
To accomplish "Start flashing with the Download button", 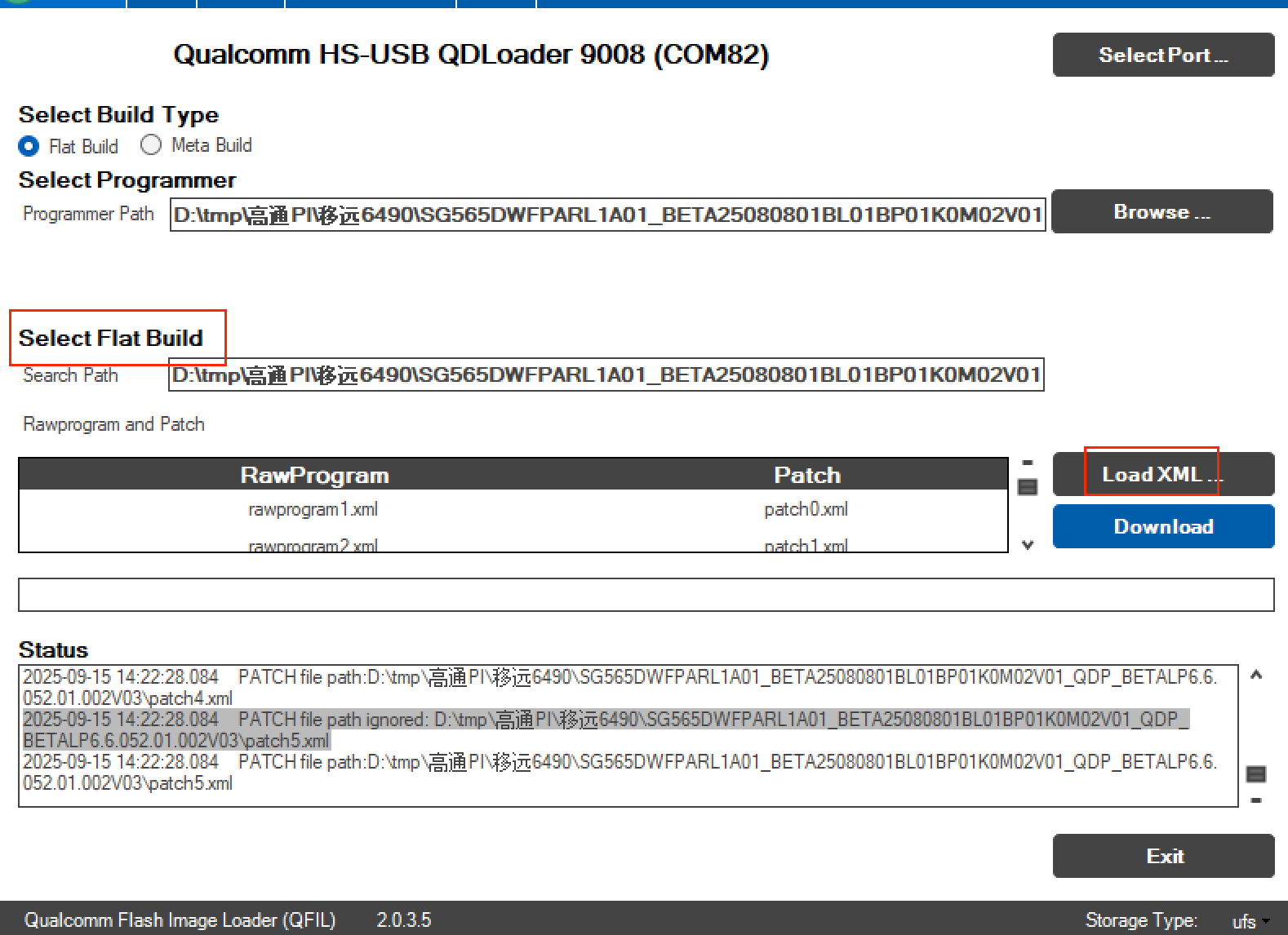I will pos(1163,526).
